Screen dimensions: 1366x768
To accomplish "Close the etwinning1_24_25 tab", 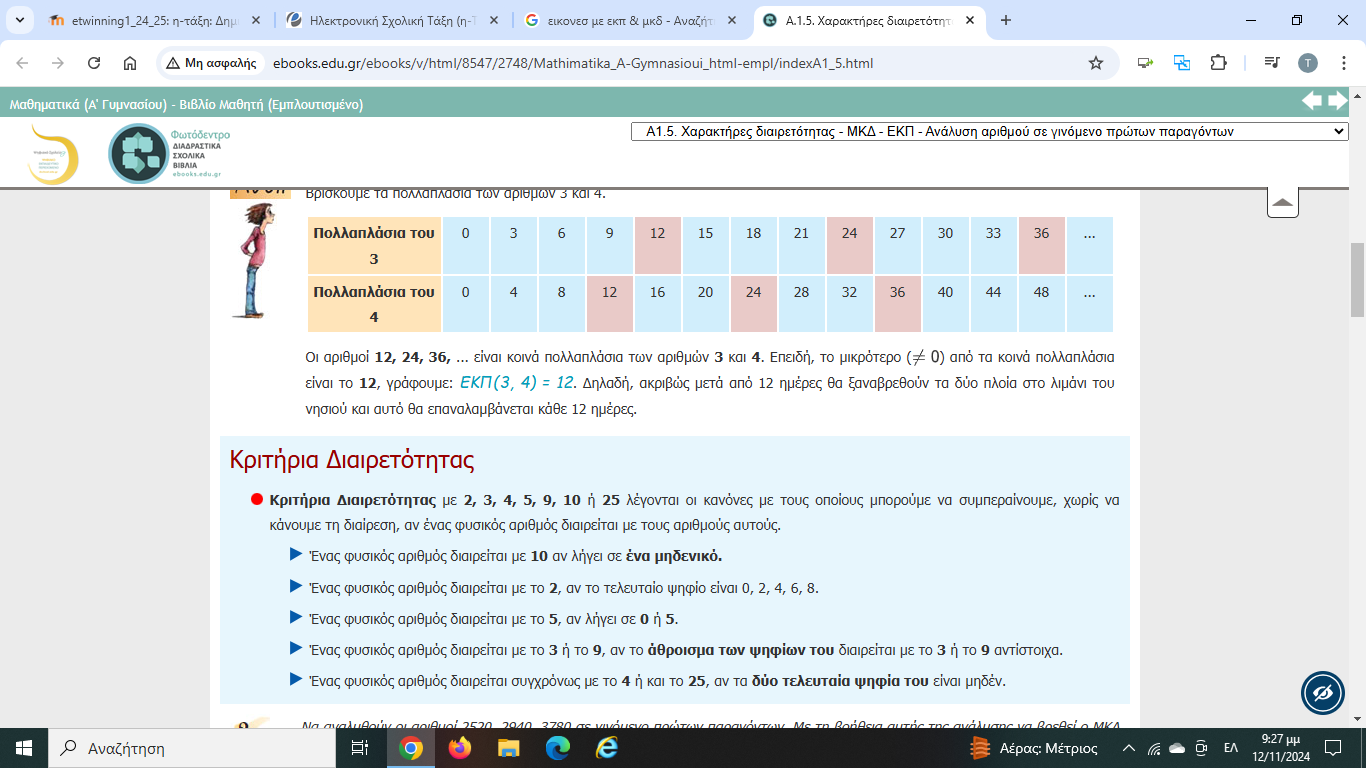I will click(254, 20).
